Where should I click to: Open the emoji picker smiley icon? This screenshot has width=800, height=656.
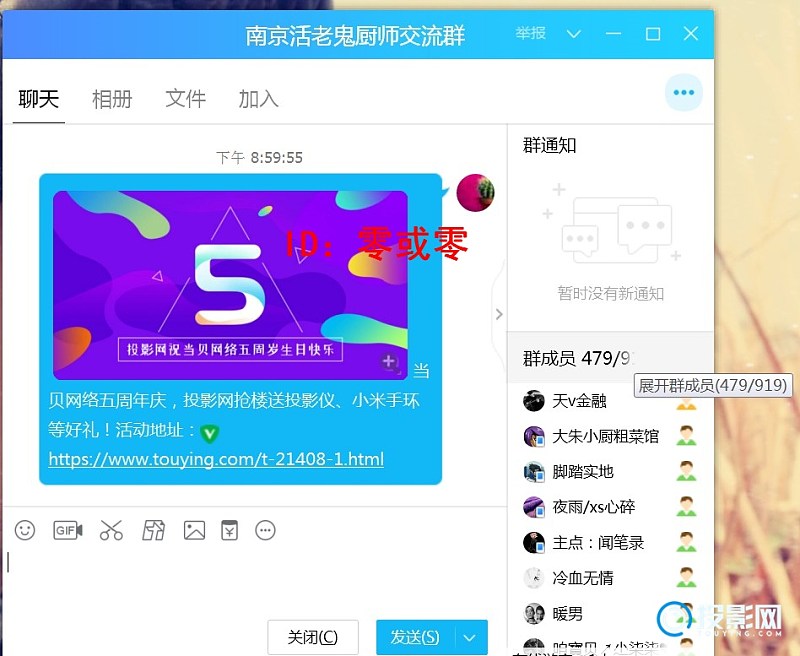coord(25,531)
